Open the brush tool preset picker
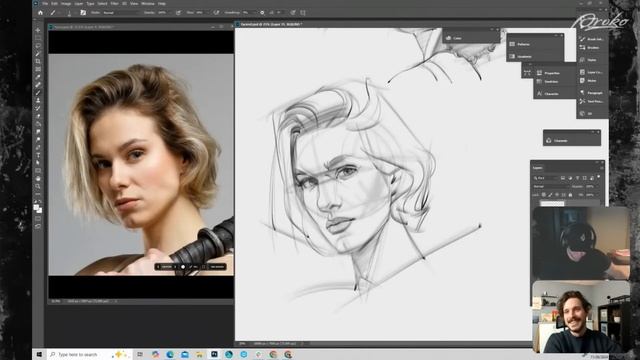The image size is (640, 360). pos(56,13)
